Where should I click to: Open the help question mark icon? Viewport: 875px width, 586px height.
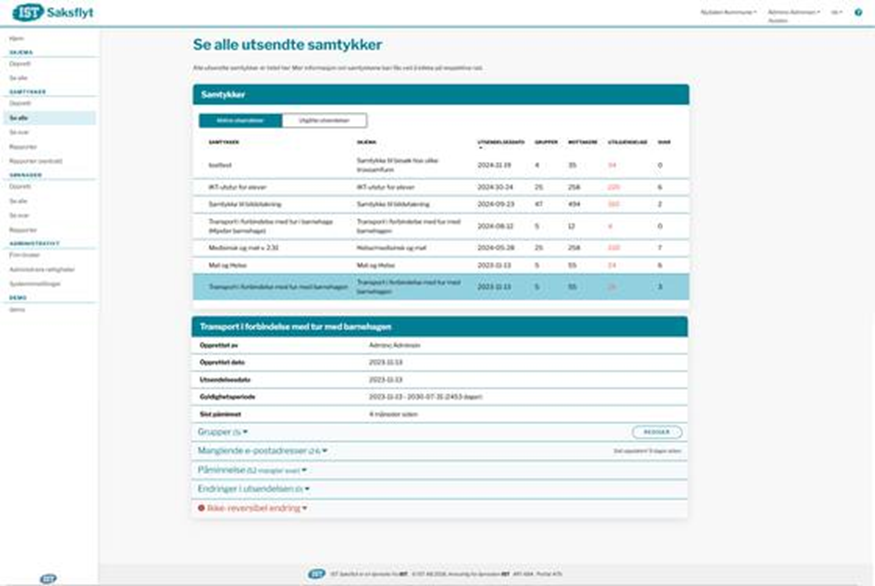click(858, 12)
